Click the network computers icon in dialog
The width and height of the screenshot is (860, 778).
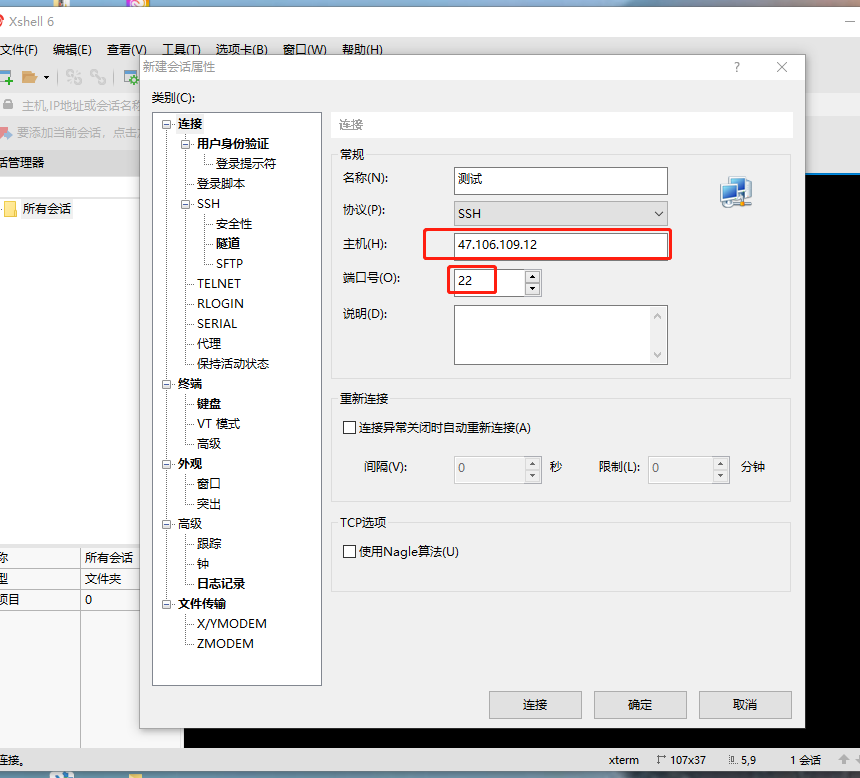735,192
